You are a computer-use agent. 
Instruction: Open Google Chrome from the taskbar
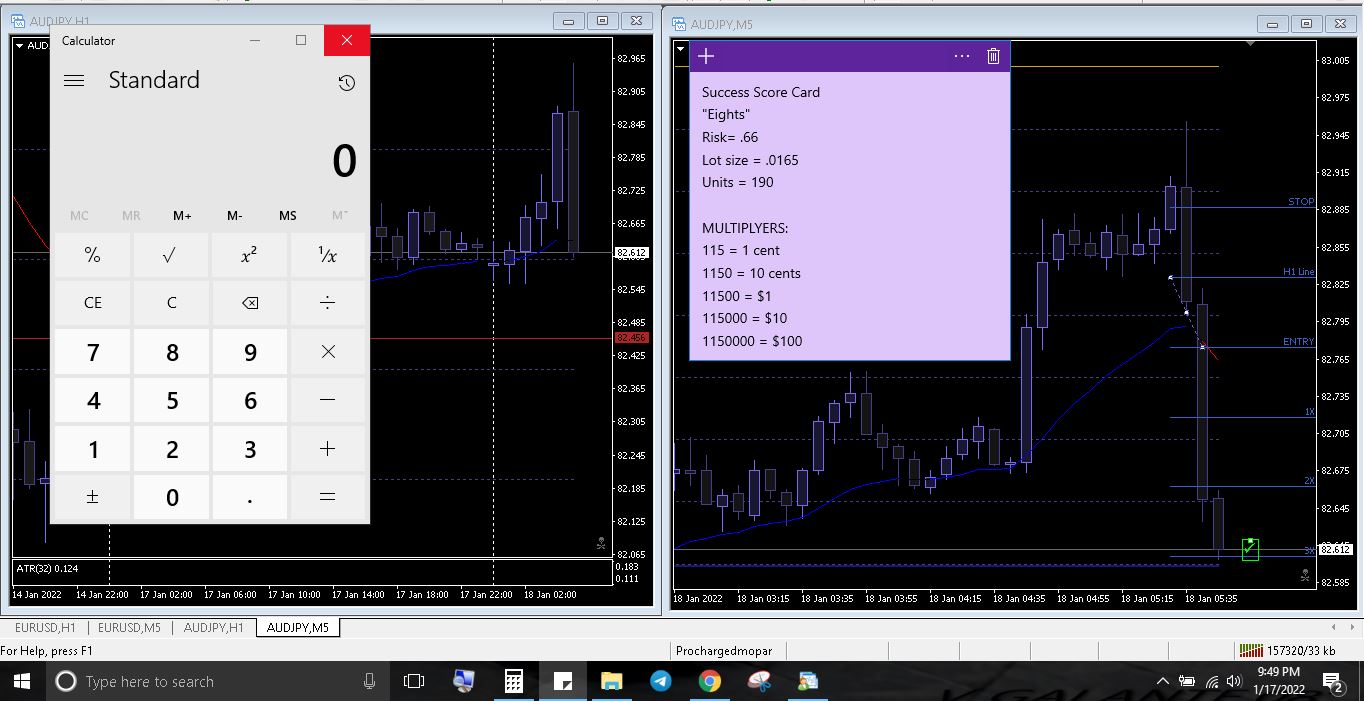(709, 681)
